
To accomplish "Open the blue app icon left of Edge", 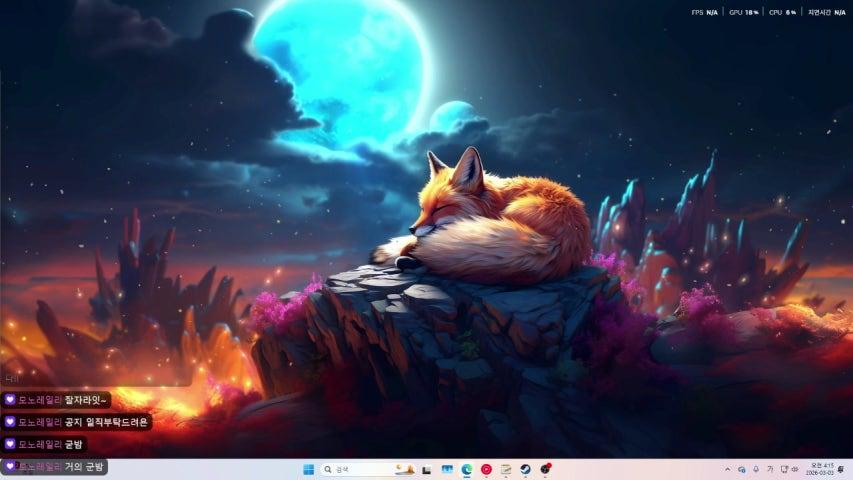I will click(447, 469).
